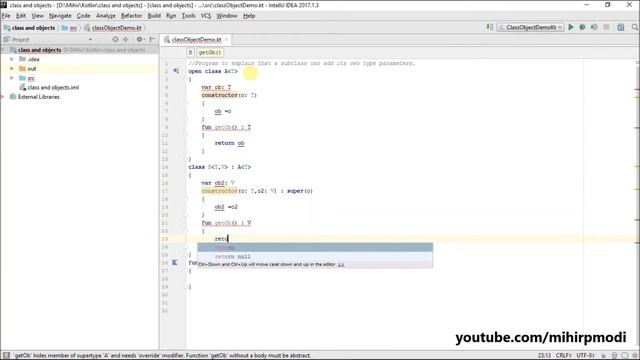
Task: Open the Window menu
Action: 227,16
